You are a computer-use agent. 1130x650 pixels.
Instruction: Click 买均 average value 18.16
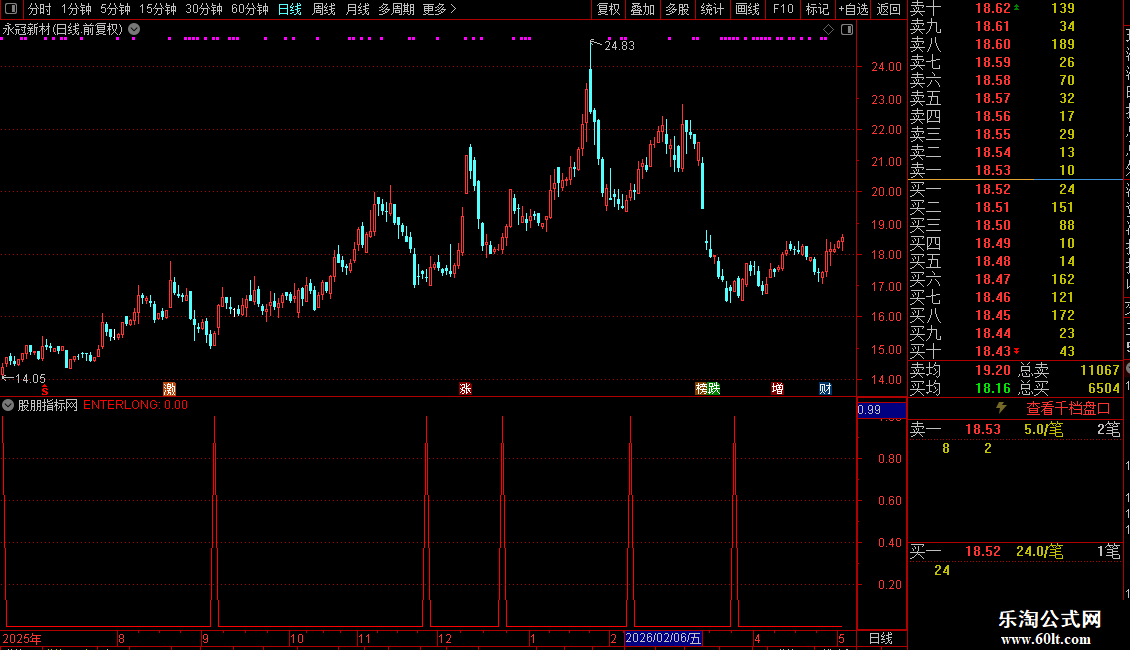click(x=993, y=388)
